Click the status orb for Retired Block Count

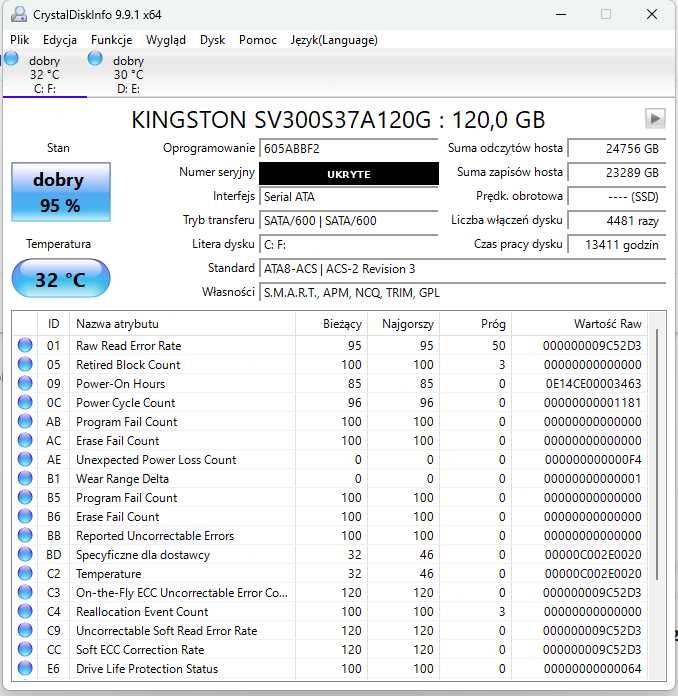25,364
